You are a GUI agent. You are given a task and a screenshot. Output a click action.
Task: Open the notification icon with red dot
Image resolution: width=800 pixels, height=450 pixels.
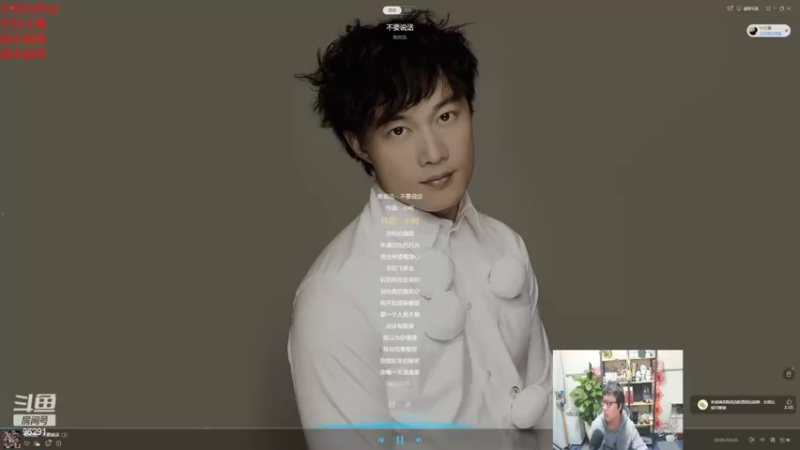(730, 9)
